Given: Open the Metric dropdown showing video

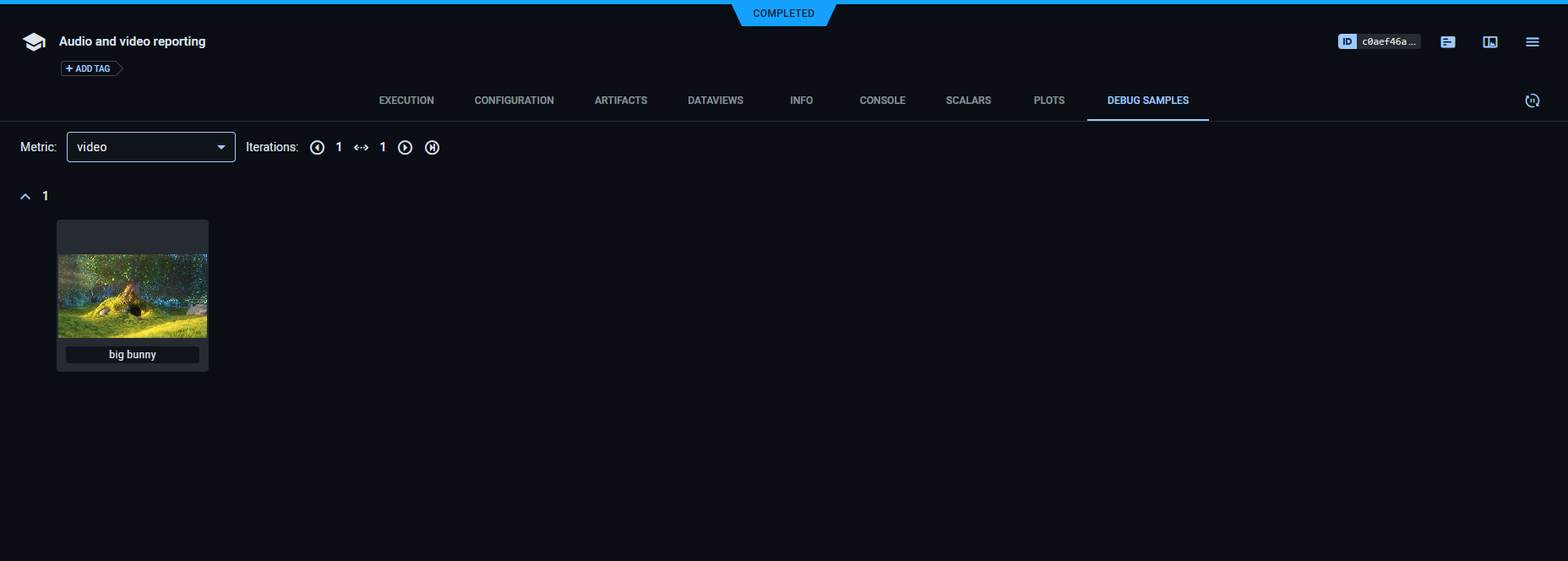Looking at the screenshot, I should (150, 147).
